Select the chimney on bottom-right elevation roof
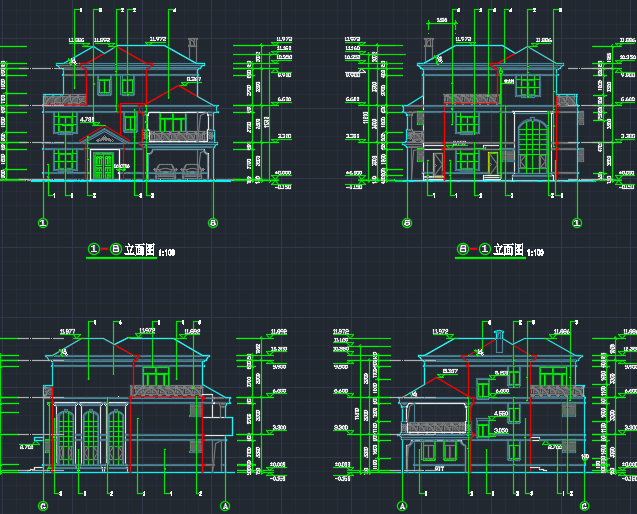Image resolution: width=637 pixels, height=514 pixels. tap(495, 338)
